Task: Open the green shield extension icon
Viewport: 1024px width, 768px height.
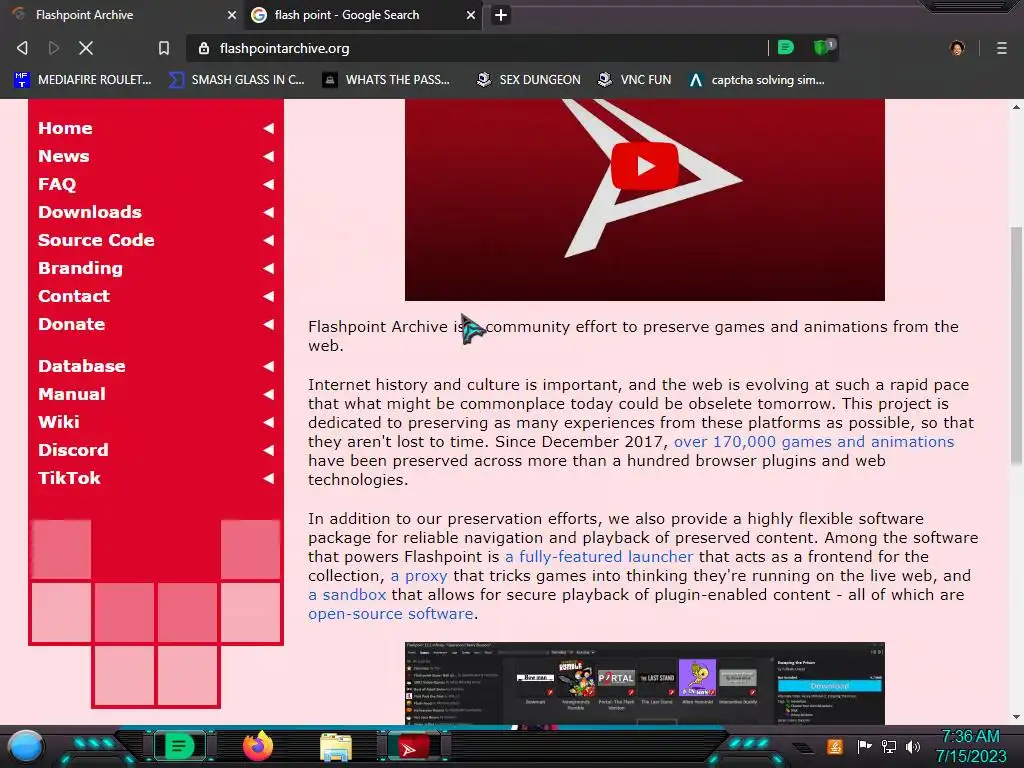Action: coord(824,47)
